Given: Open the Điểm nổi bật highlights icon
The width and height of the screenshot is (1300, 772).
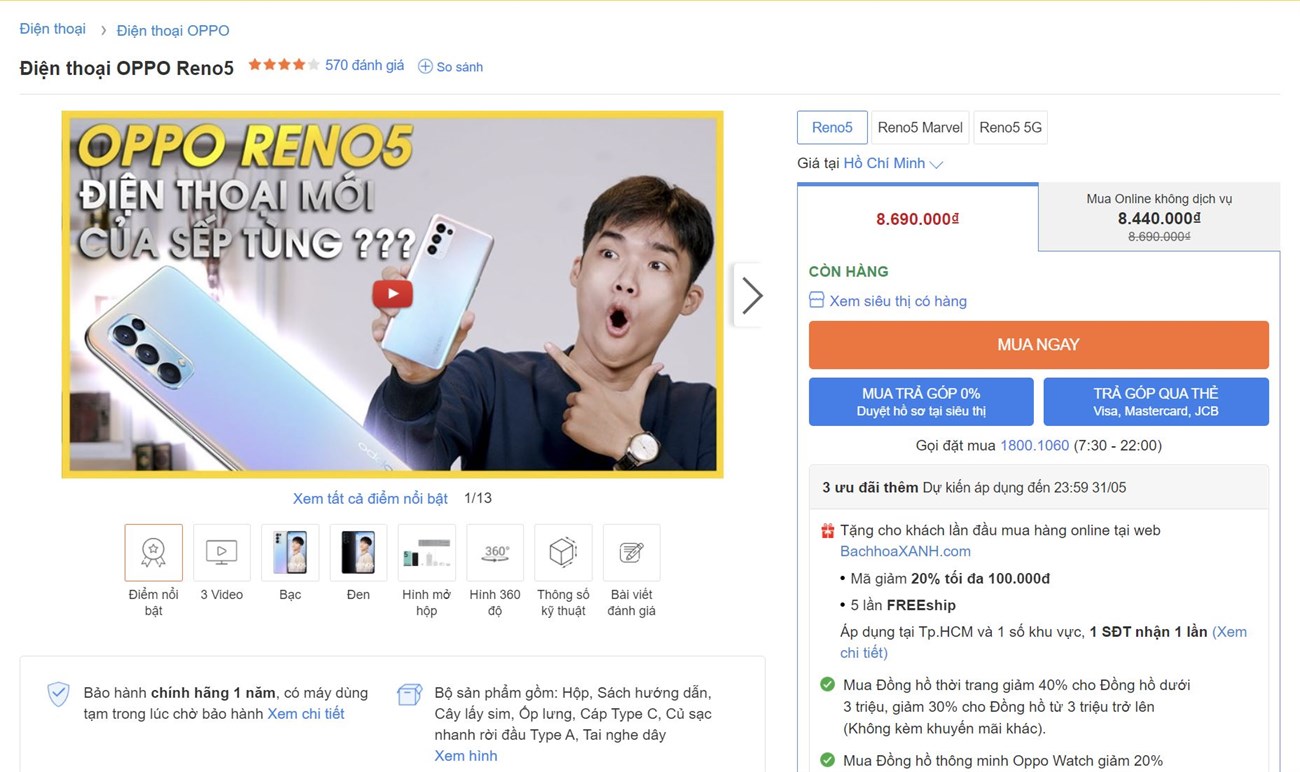Looking at the screenshot, I should 153,552.
